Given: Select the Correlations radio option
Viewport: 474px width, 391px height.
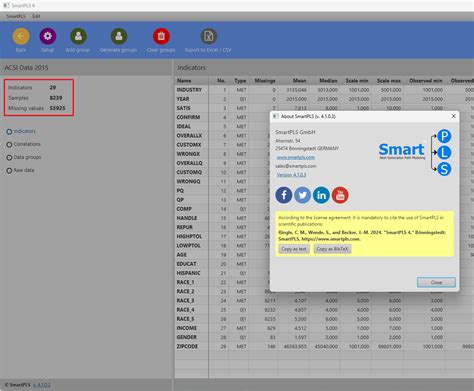Looking at the screenshot, I should coord(9,144).
